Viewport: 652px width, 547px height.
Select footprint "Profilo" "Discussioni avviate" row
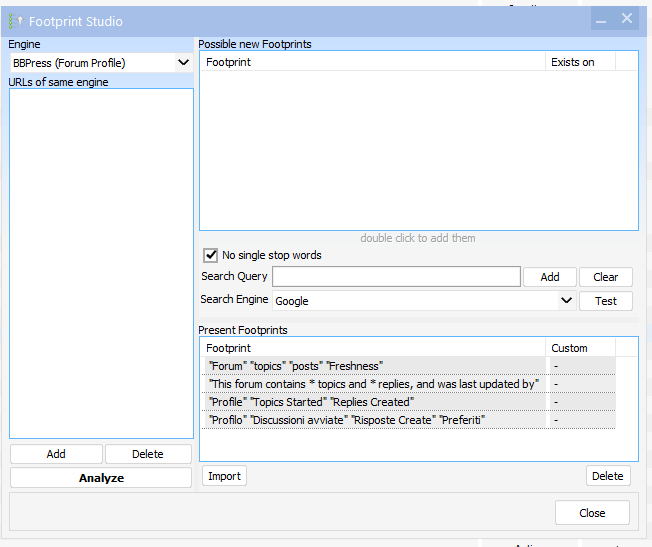click(x=408, y=420)
